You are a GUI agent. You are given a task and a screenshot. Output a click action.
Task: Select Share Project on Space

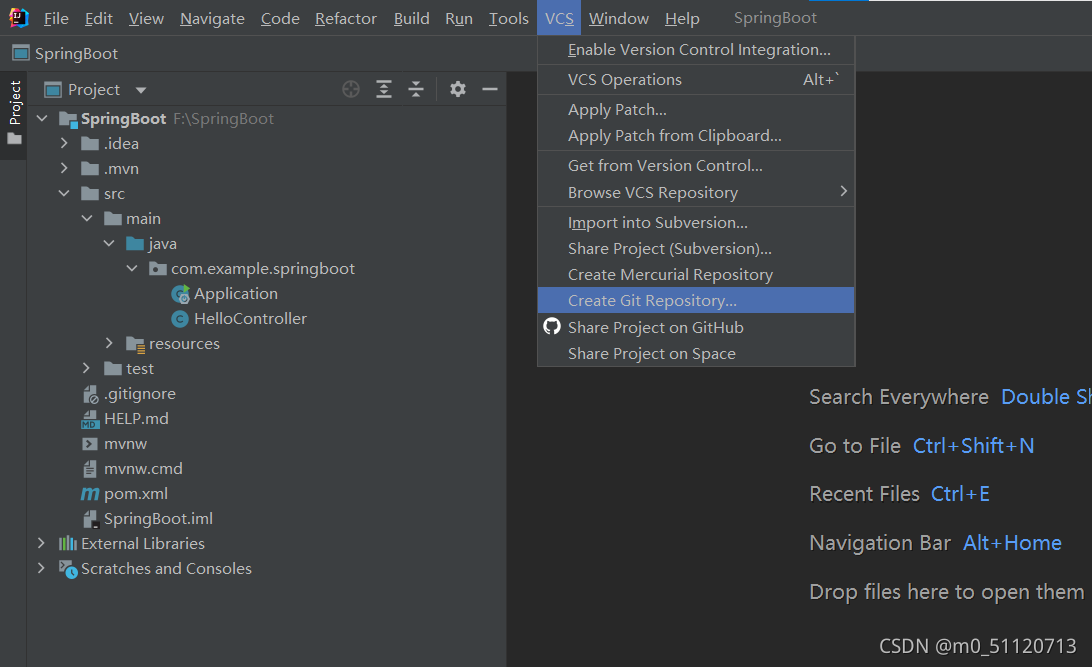tap(696, 354)
